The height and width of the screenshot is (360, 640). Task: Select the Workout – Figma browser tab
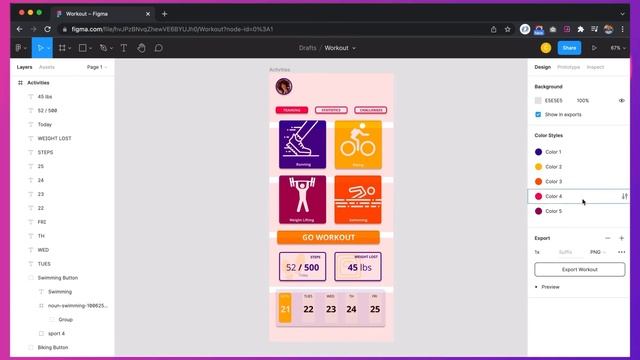pos(102,14)
